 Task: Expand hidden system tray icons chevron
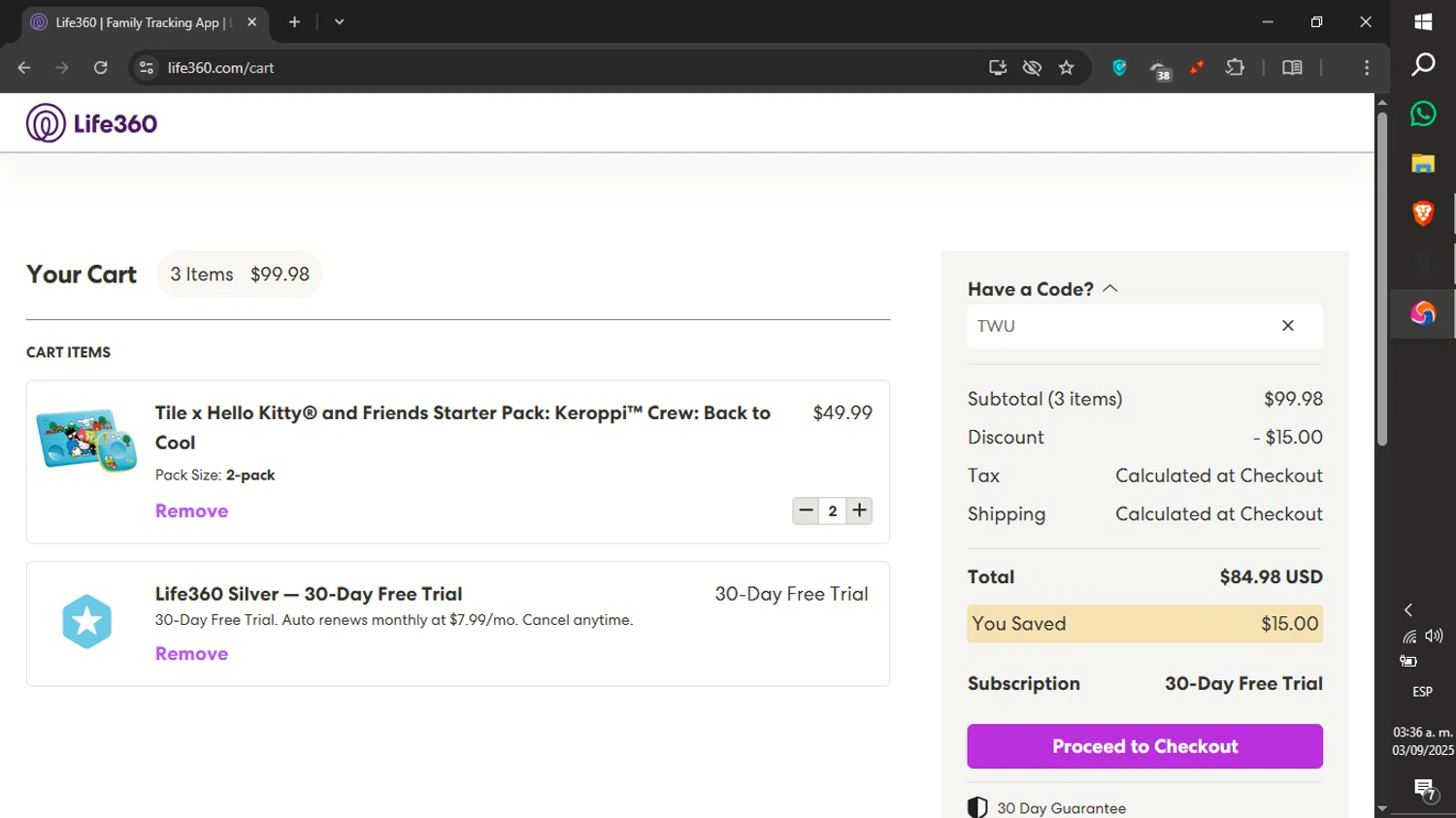(x=1408, y=610)
